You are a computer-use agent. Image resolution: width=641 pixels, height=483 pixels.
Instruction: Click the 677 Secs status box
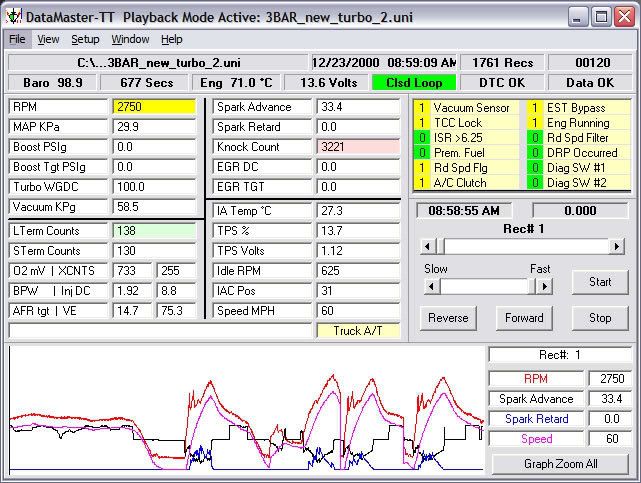pyautogui.click(x=146, y=83)
